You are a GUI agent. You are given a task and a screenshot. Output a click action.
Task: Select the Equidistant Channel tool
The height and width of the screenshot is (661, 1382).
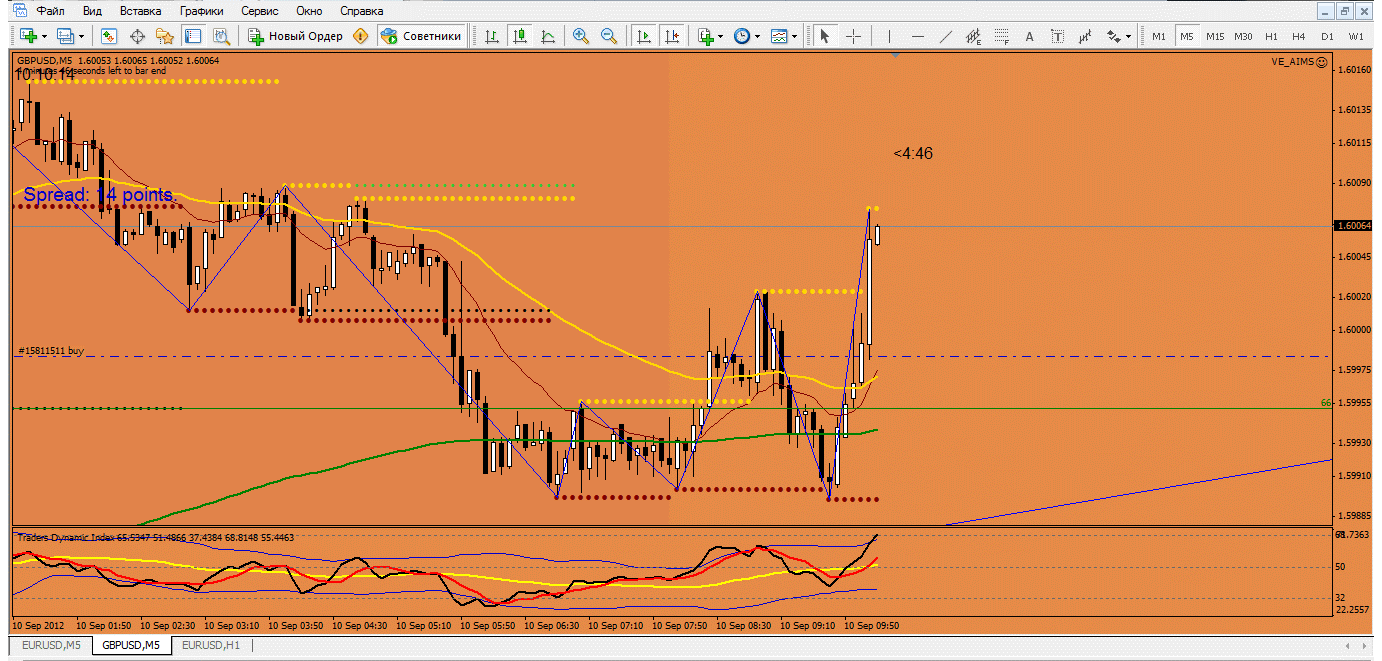pyautogui.click(x=974, y=36)
